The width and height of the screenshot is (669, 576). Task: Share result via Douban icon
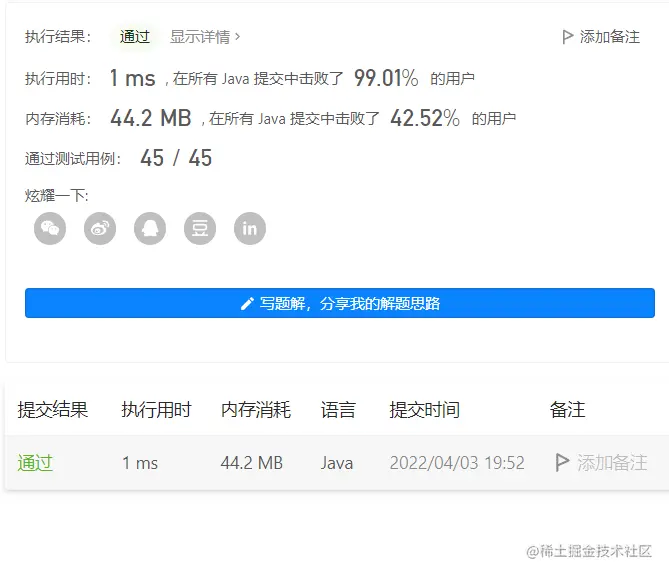click(200, 229)
